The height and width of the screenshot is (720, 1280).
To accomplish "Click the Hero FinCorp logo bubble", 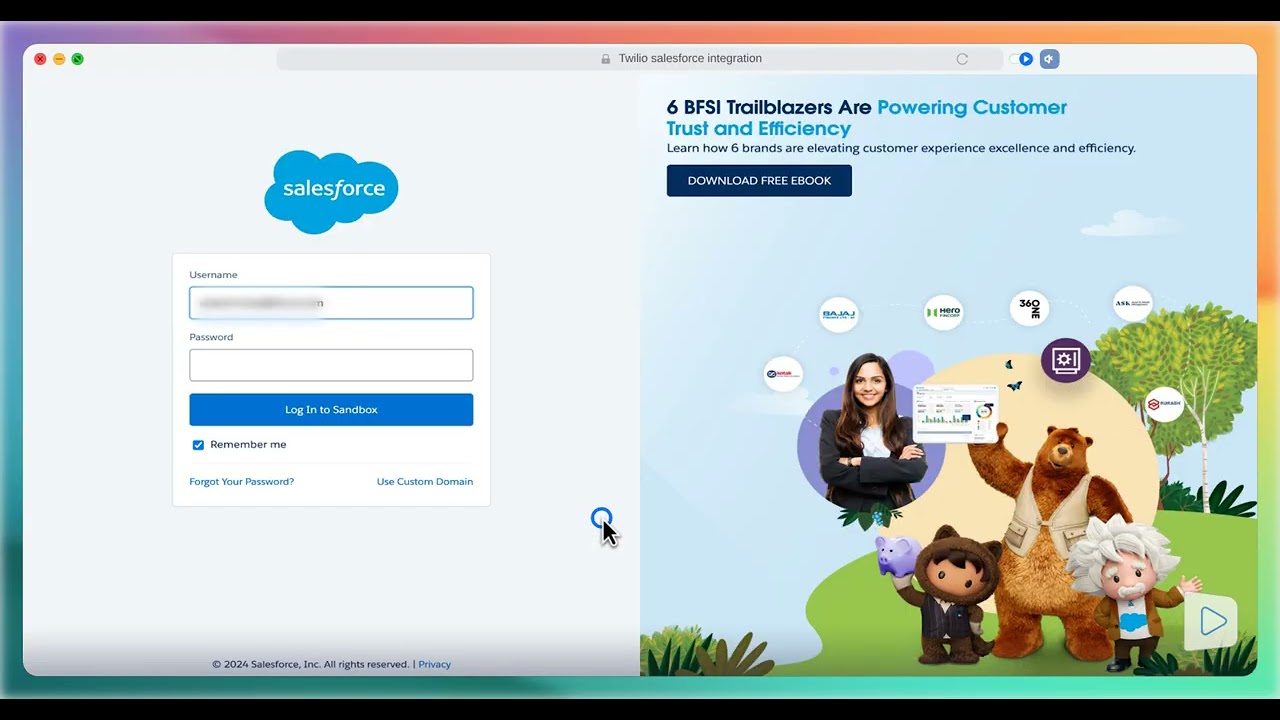I will [x=943, y=312].
